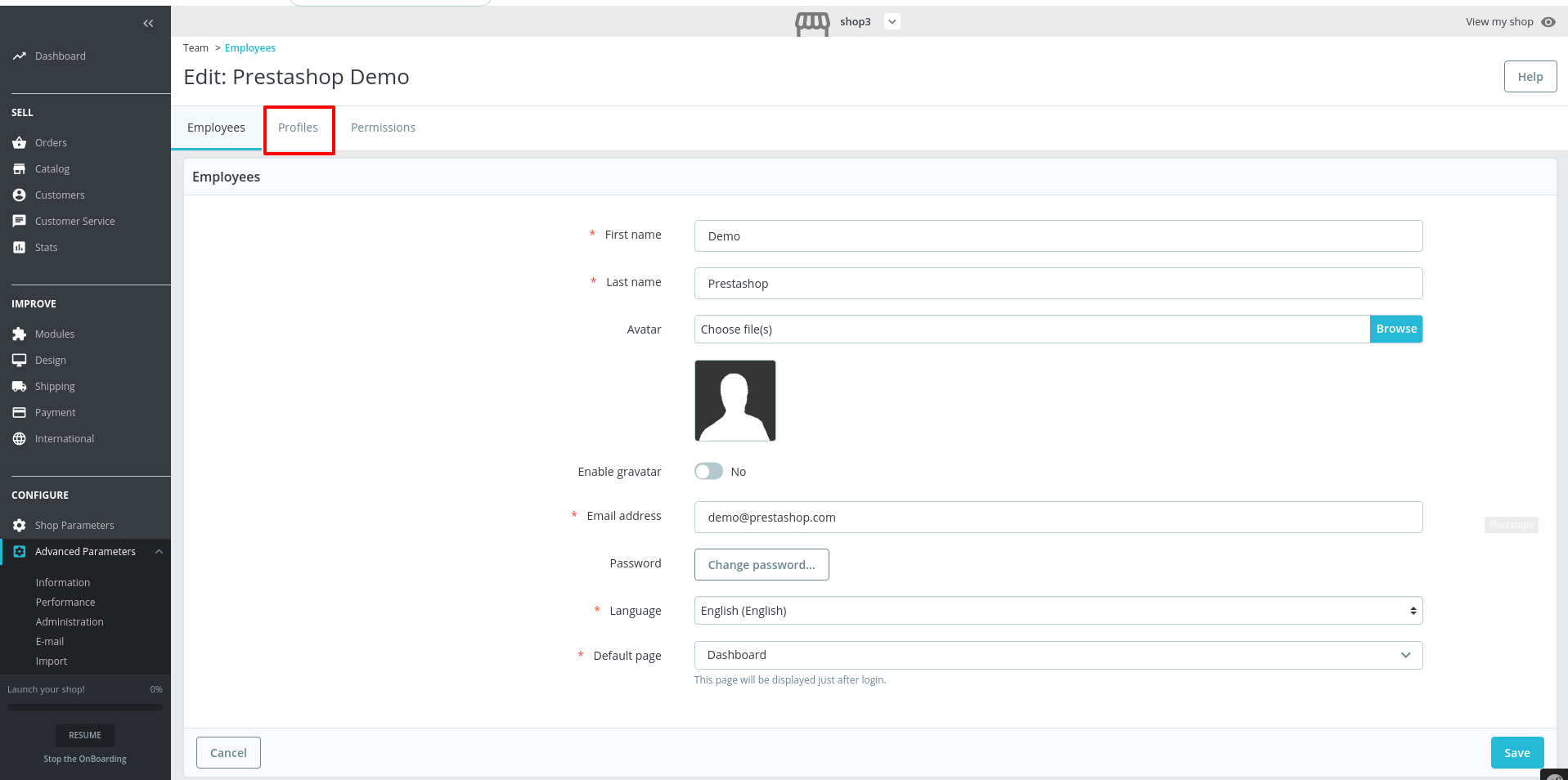The width and height of the screenshot is (1568, 780).
Task: Click the Launch your shop progress bar
Action: click(84, 706)
